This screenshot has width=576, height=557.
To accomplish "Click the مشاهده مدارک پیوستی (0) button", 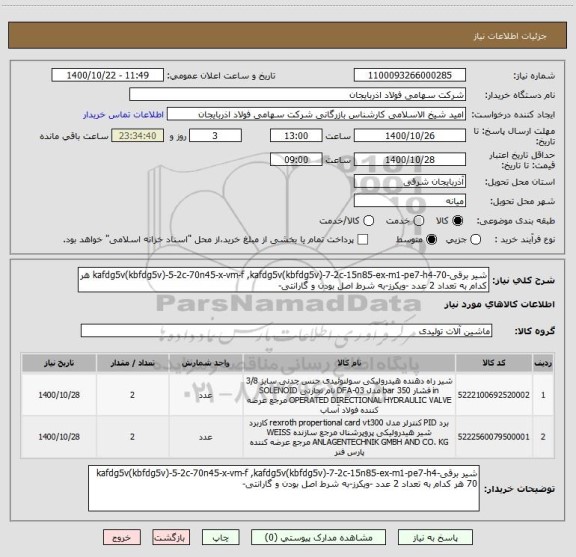I will 318,538.
